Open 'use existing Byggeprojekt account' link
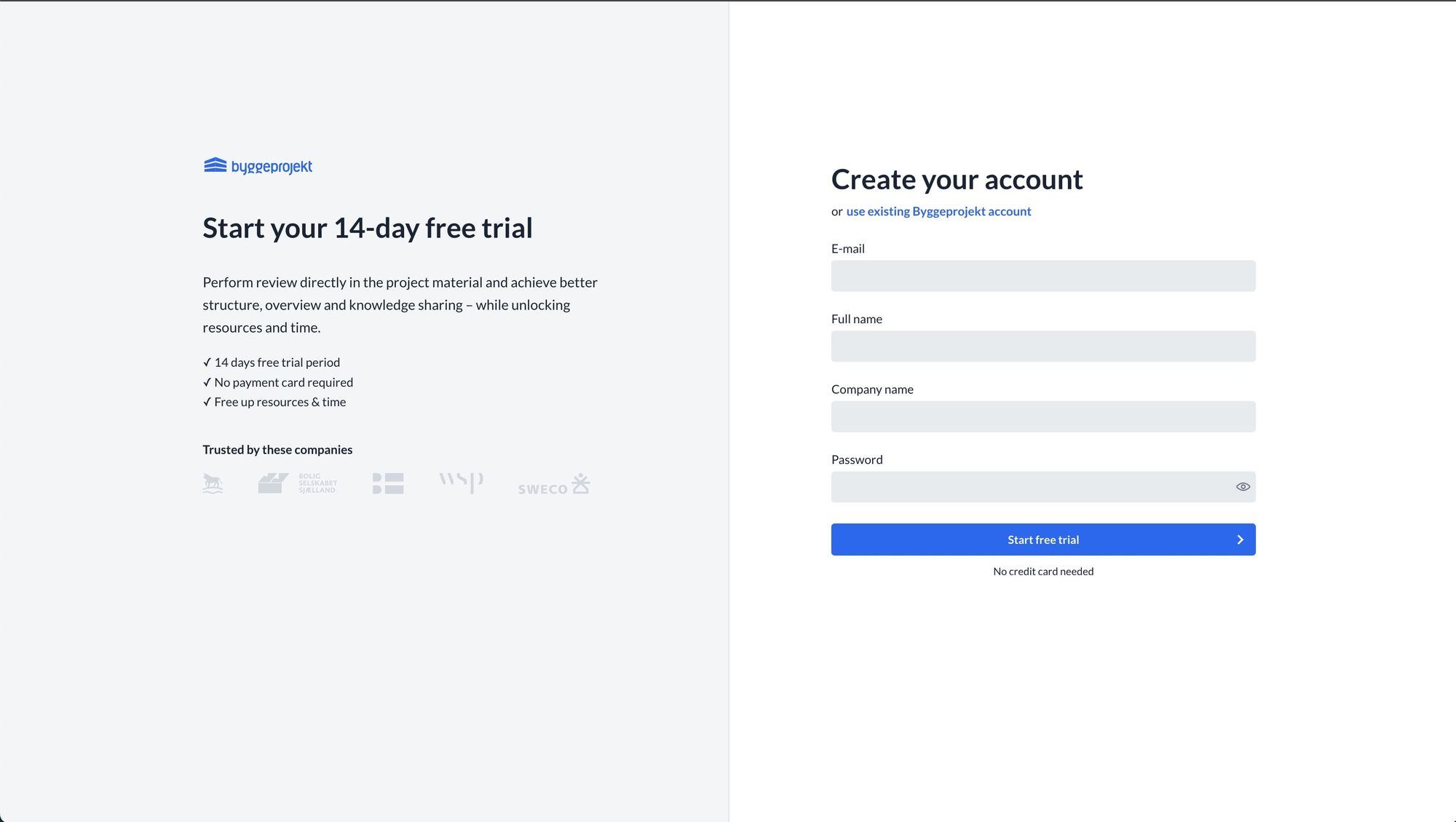This screenshot has height=822, width=1456. pos(938,212)
